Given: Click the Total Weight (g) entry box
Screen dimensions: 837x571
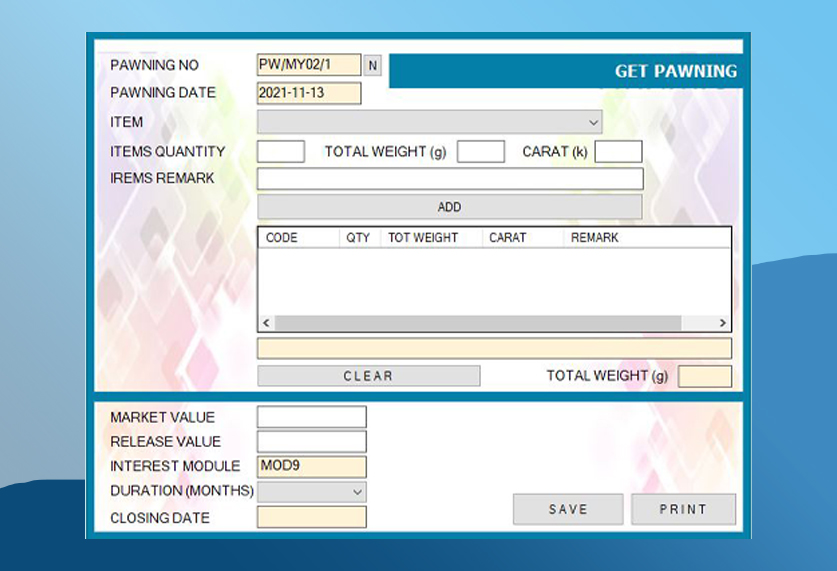Looking at the screenshot, I should pyautogui.click(x=480, y=152).
